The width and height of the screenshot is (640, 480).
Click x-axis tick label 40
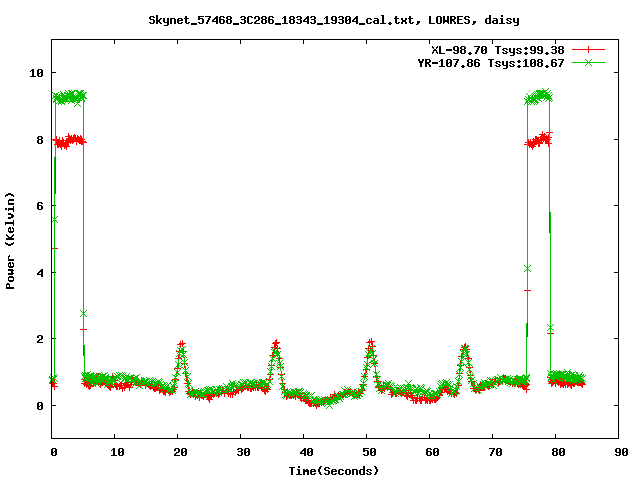pos(306,452)
